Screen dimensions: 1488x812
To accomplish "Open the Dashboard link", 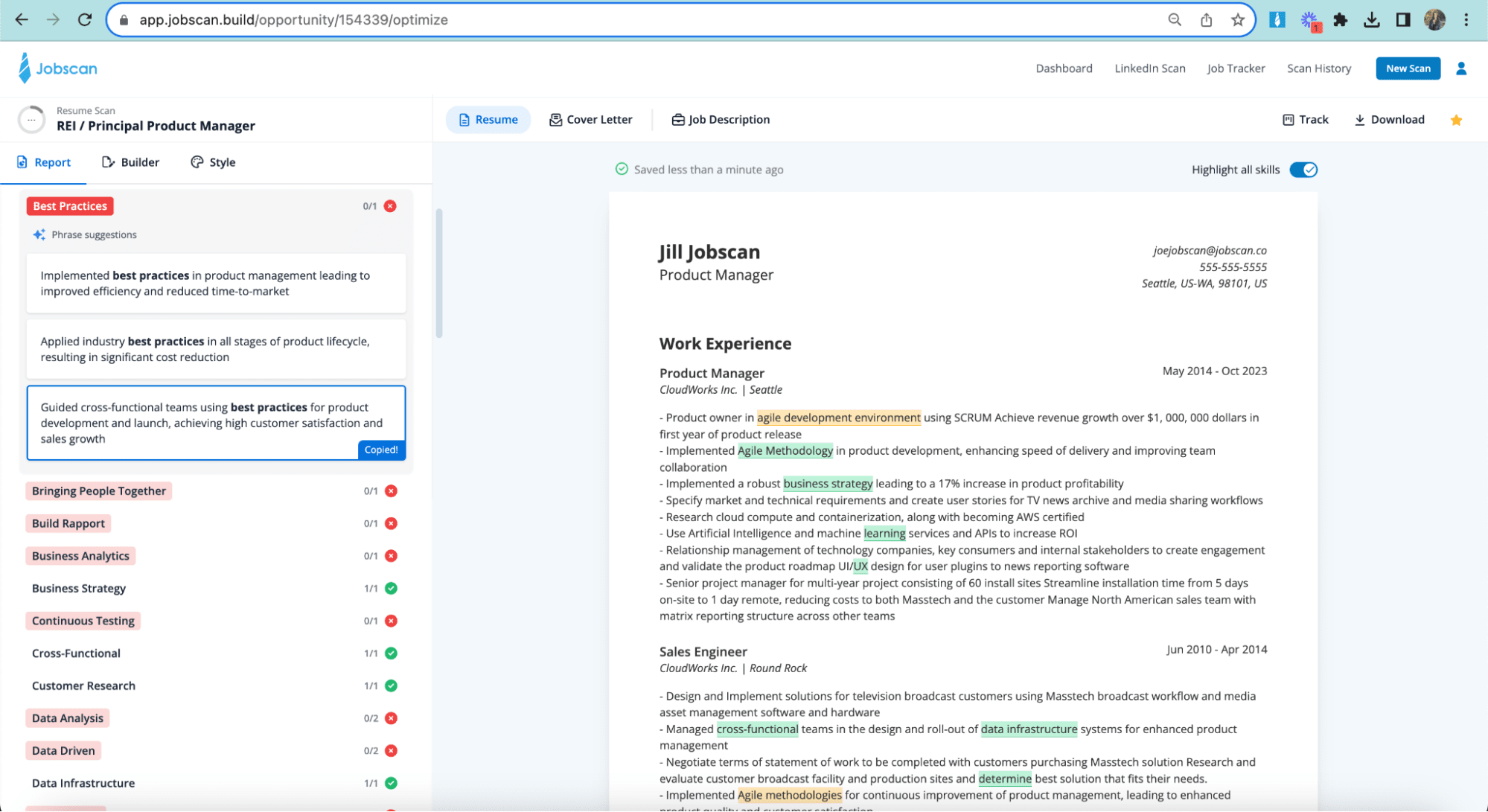I will [x=1064, y=68].
